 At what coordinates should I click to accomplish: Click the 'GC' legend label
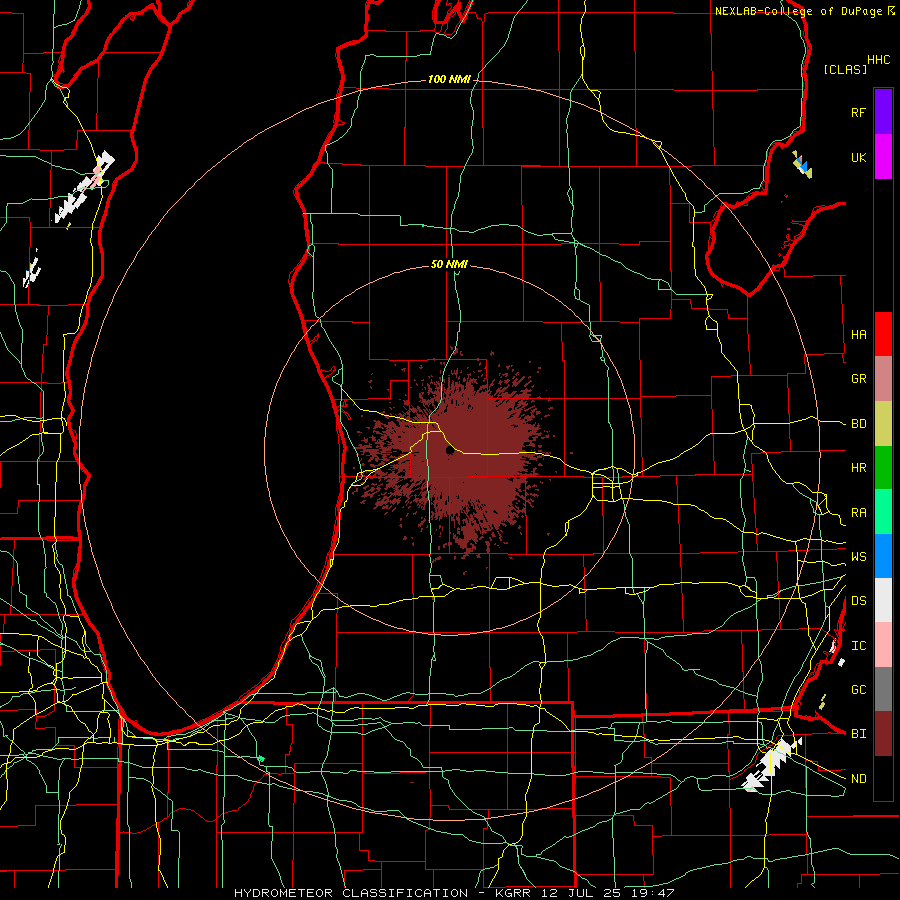[x=859, y=690]
